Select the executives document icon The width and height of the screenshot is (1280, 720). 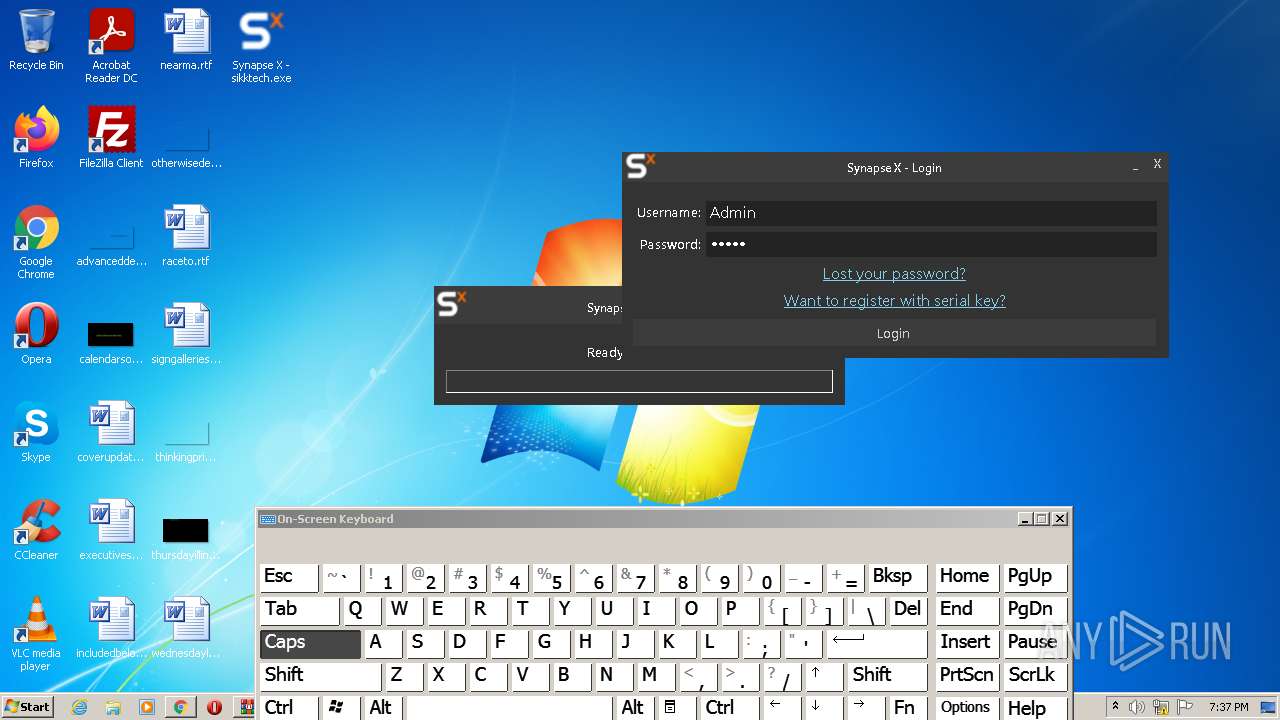click(x=111, y=530)
